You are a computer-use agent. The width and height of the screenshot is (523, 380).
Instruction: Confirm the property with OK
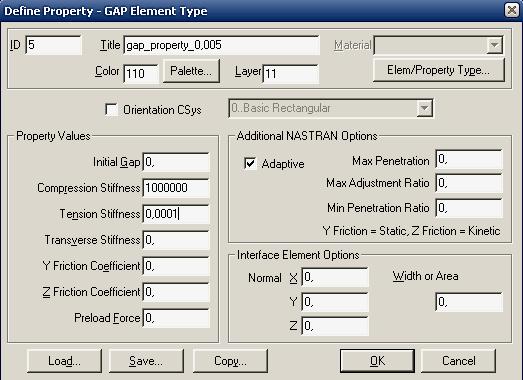click(x=377, y=361)
